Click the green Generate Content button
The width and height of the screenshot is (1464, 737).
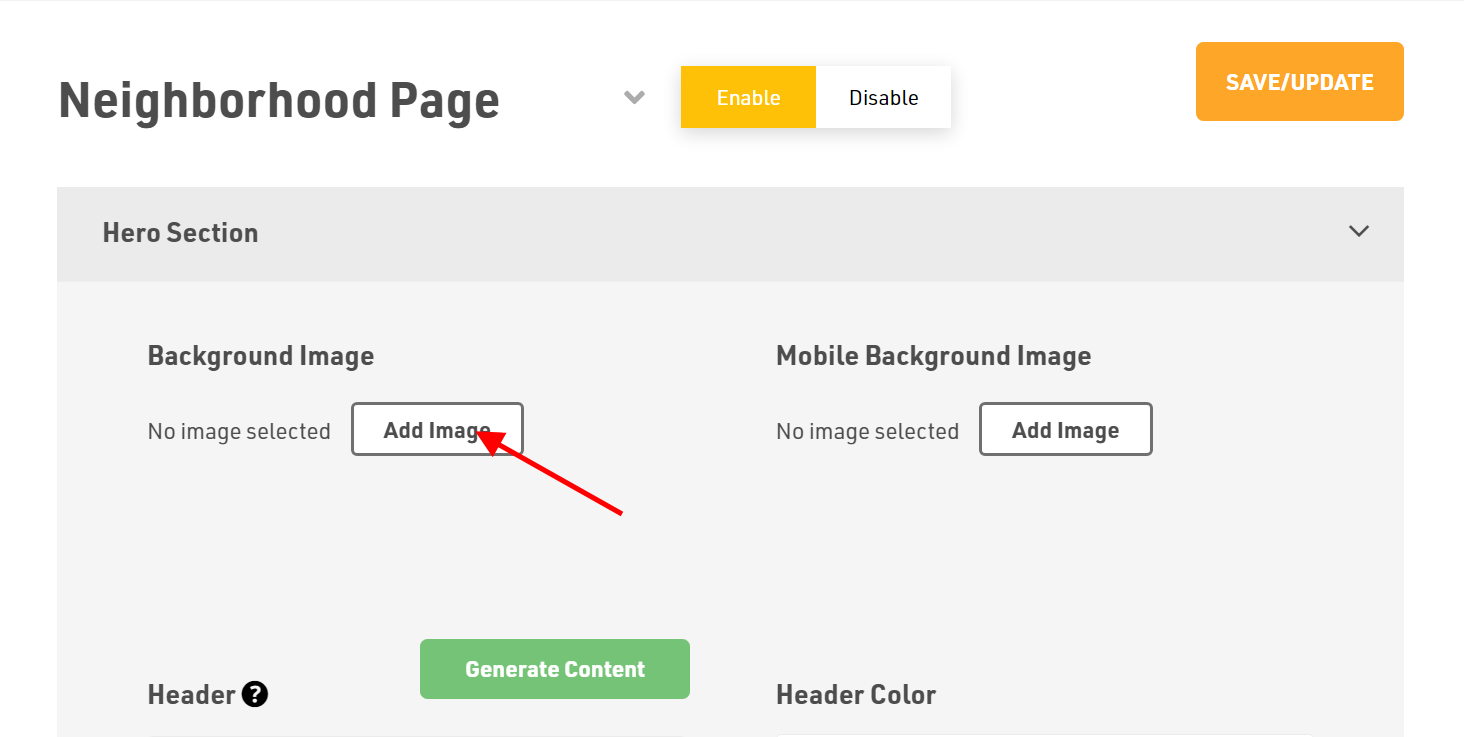[554, 669]
